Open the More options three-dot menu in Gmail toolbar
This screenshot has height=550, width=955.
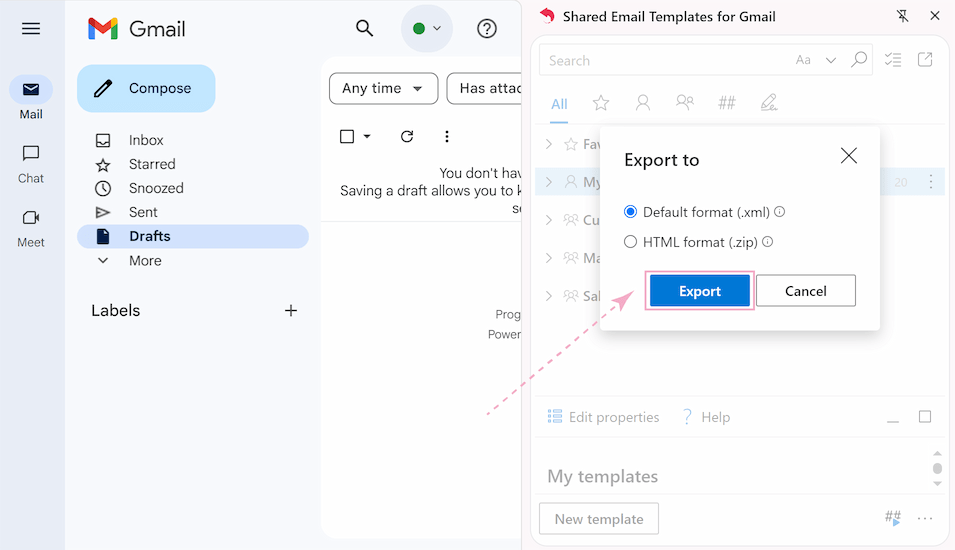[x=446, y=136]
